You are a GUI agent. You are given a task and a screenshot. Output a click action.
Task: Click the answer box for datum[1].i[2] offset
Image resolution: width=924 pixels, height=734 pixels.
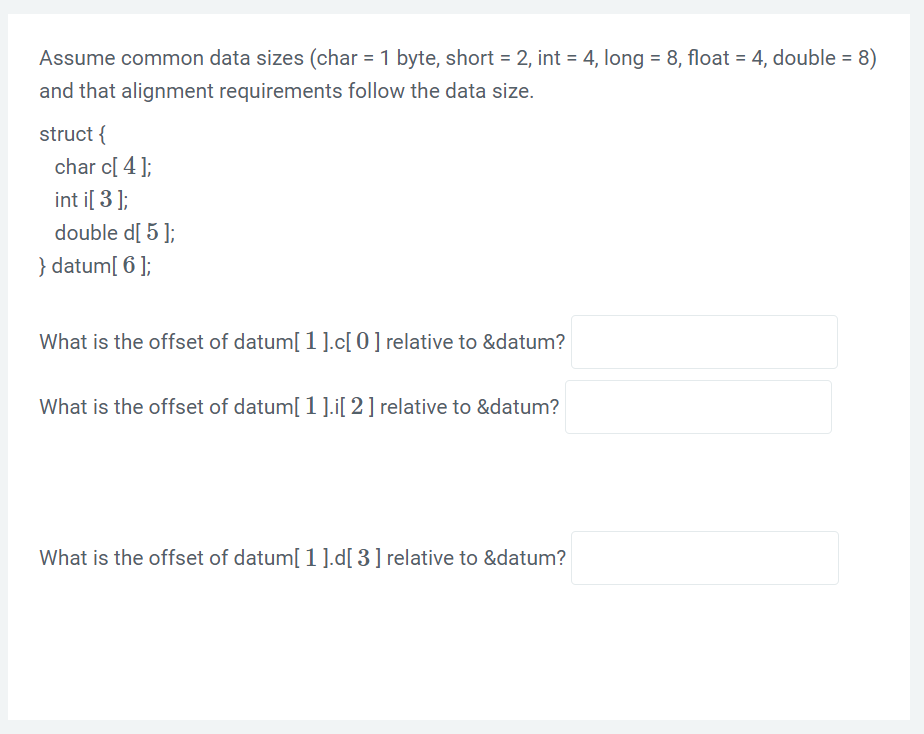click(x=697, y=406)
